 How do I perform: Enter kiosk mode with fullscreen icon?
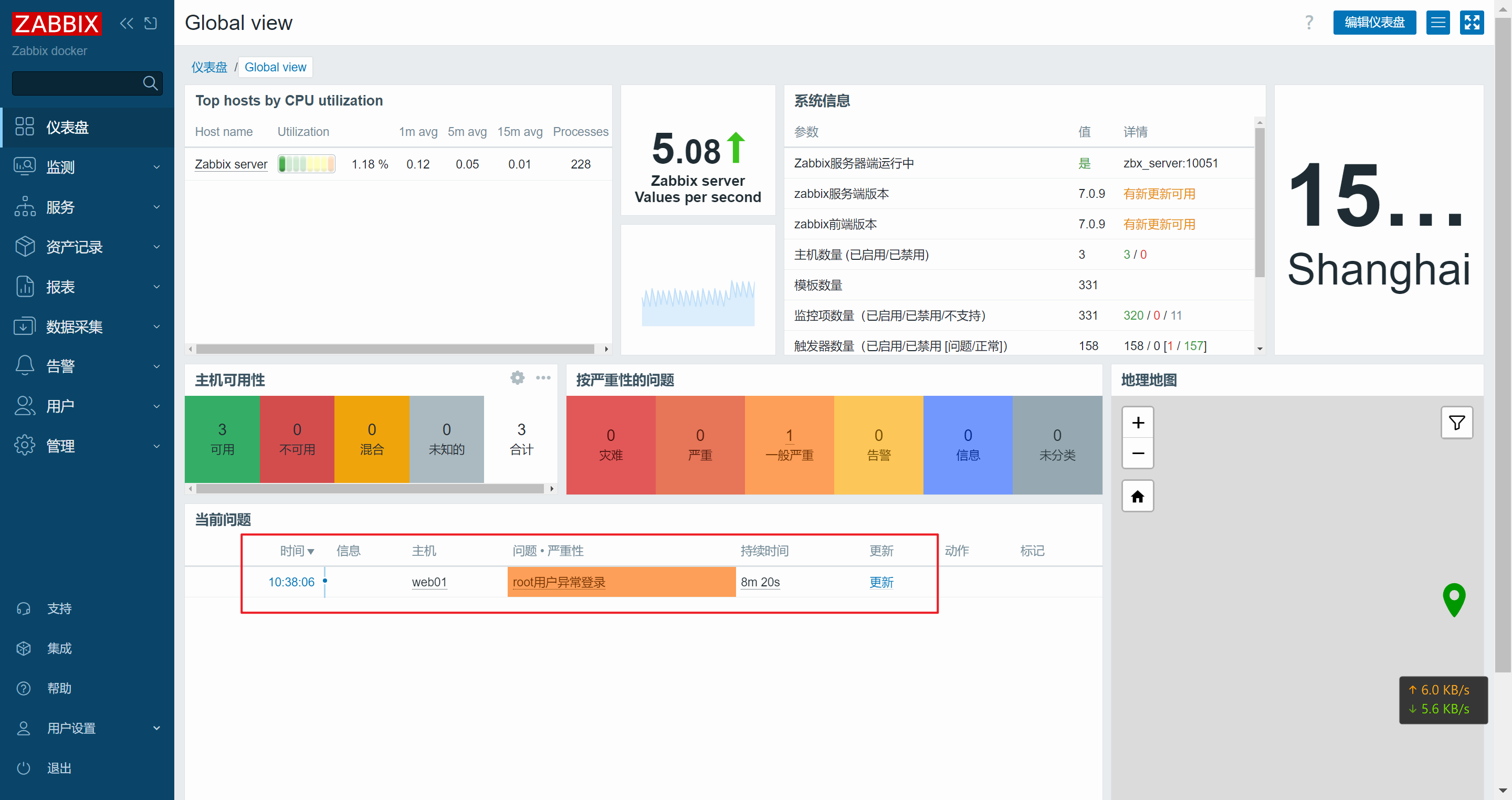tap(1472, 23)
